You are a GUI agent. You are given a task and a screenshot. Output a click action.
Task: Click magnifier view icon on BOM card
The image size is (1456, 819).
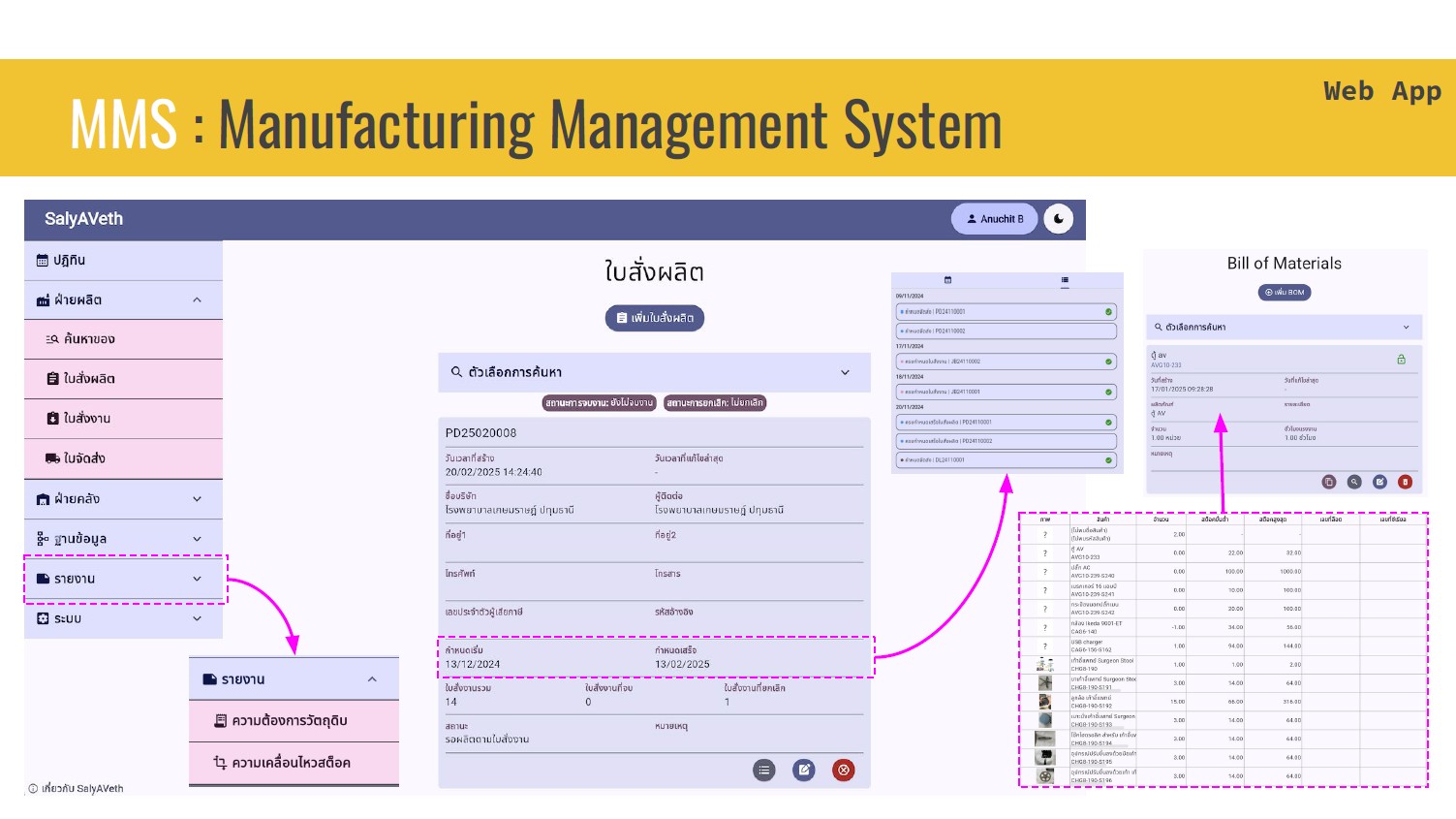tap(1354, 482)
